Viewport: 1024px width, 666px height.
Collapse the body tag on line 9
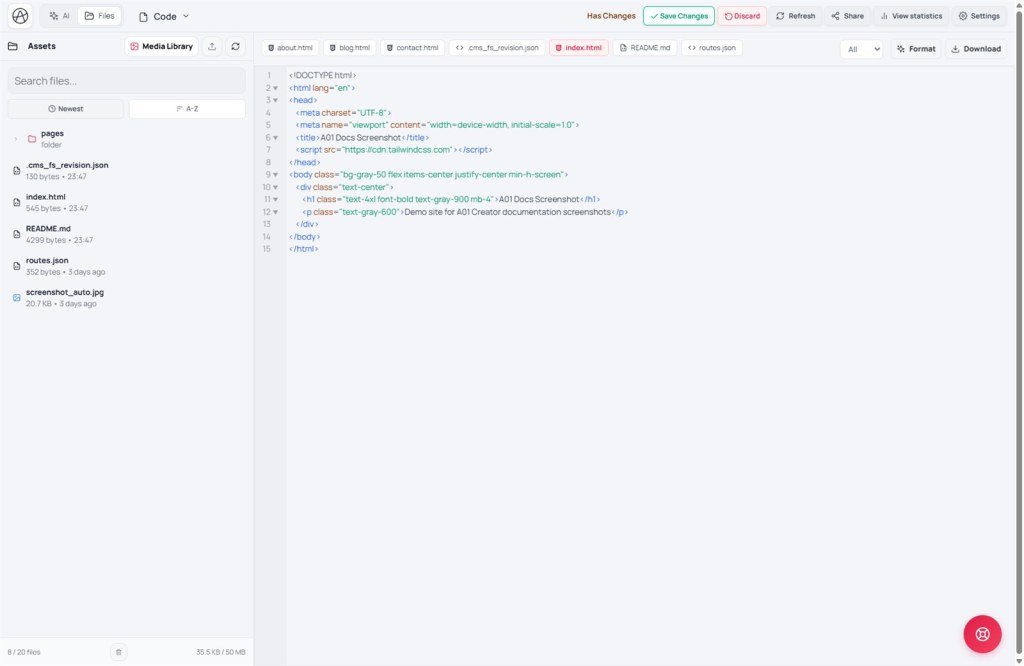click(x=276, y=175)
